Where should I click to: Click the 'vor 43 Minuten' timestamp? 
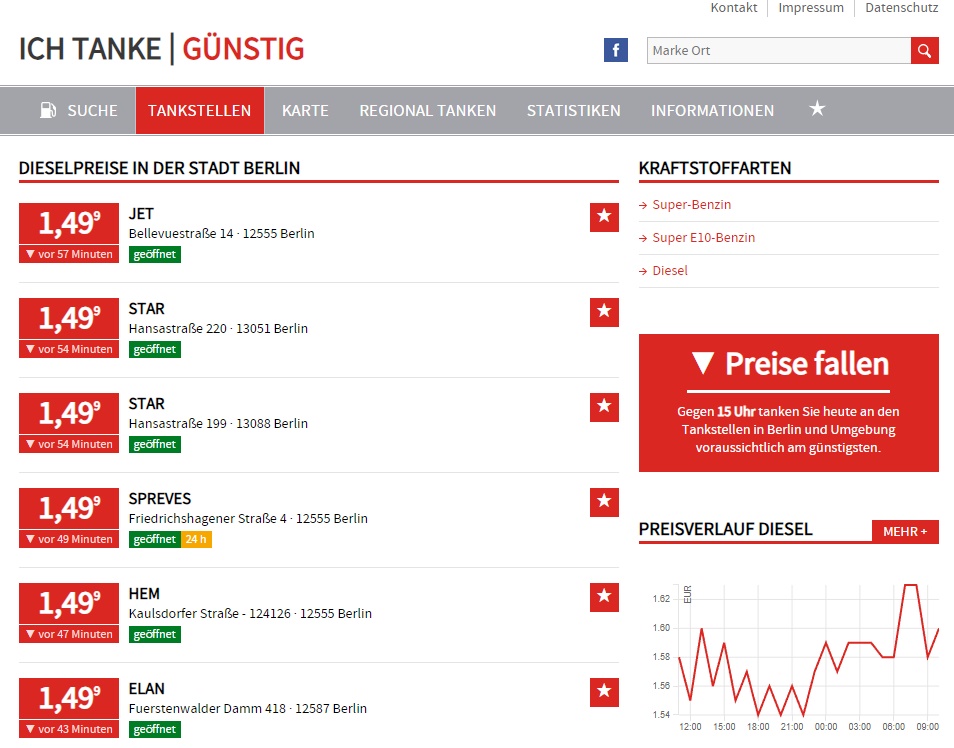[x=69, y=729]
